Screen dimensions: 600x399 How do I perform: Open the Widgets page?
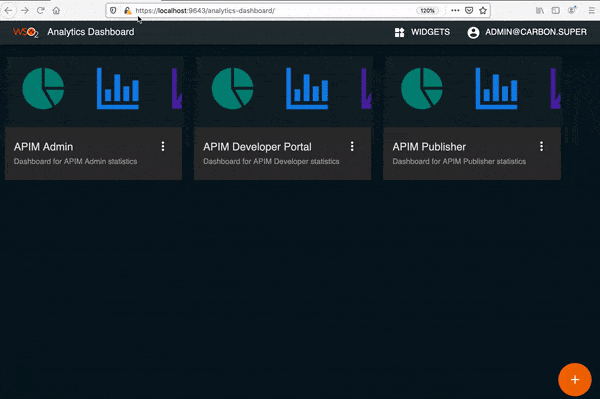tap(422, 32)
